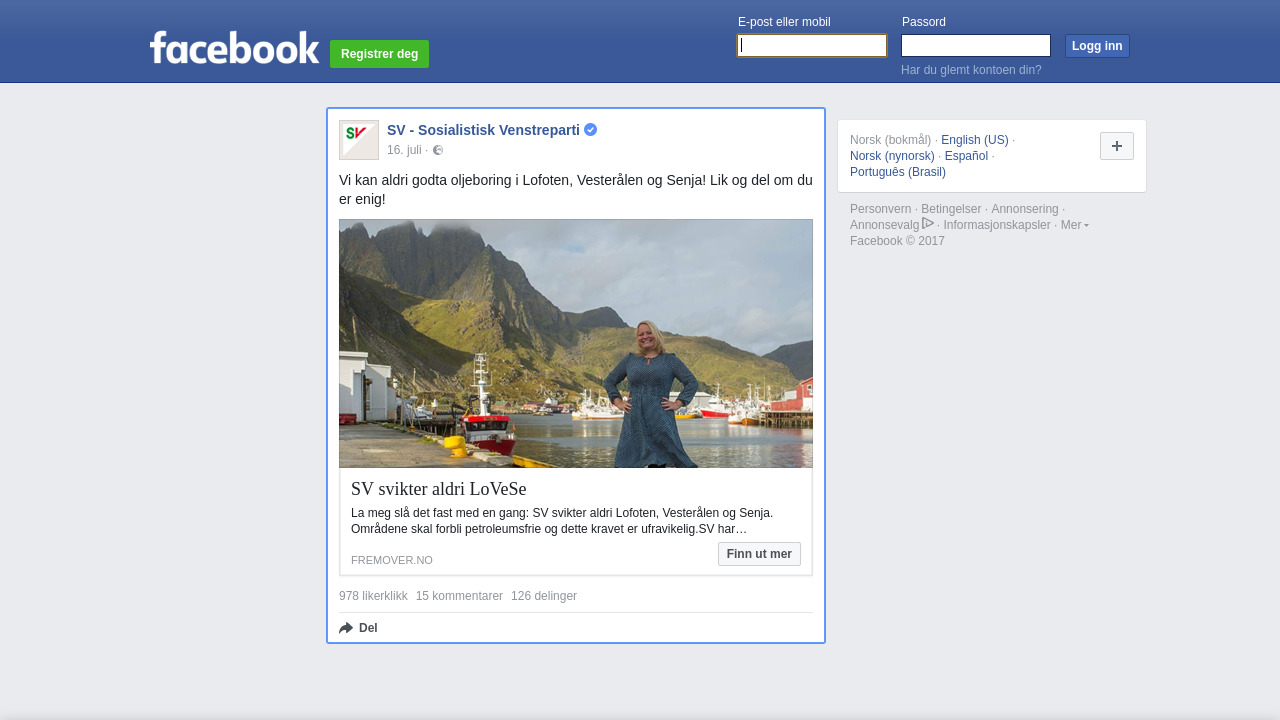
Task: Click the post text Vi kan aldri godta
Action: [x=576, y=190]
